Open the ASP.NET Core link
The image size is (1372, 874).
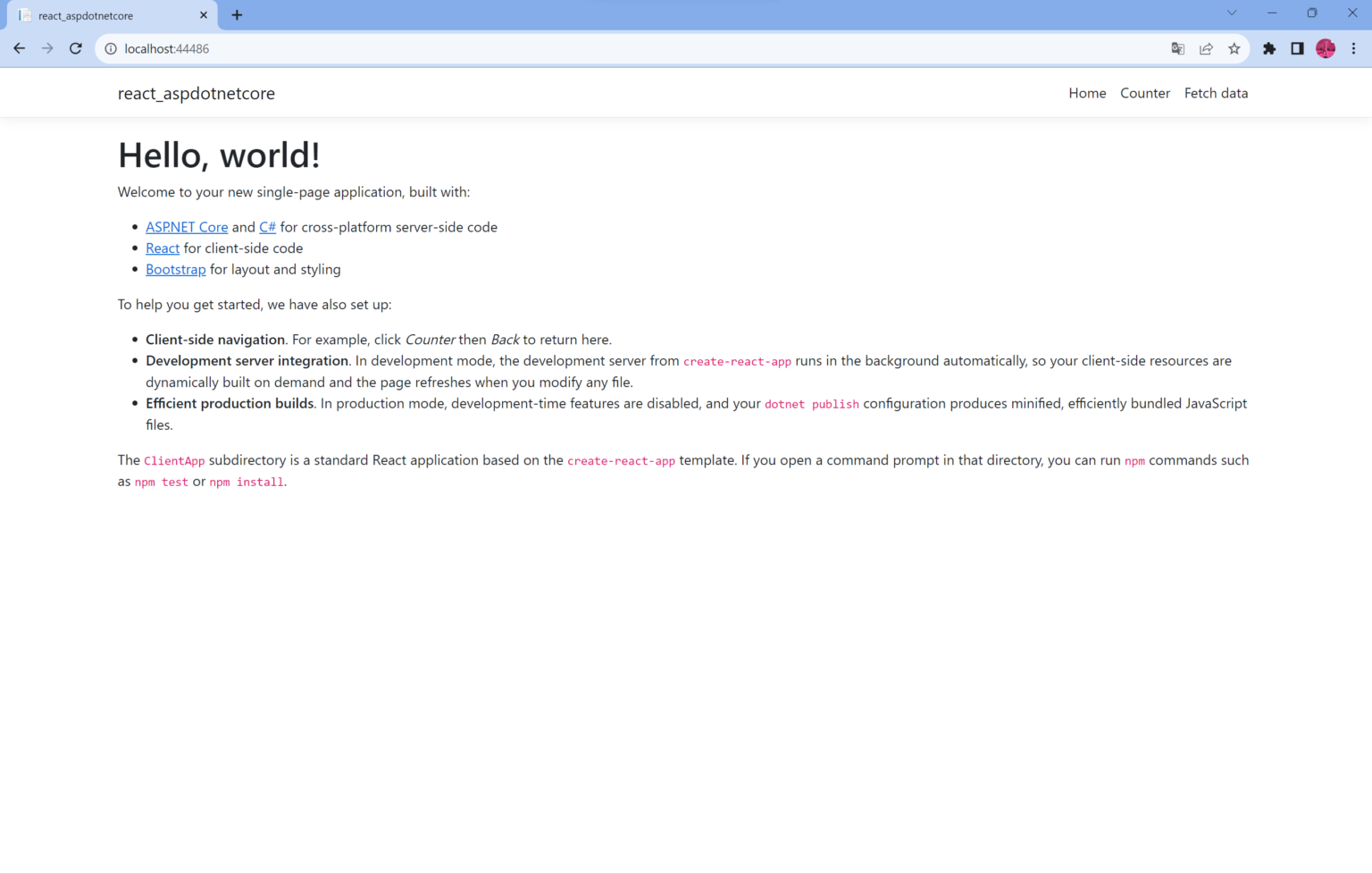tap(187, 227)
